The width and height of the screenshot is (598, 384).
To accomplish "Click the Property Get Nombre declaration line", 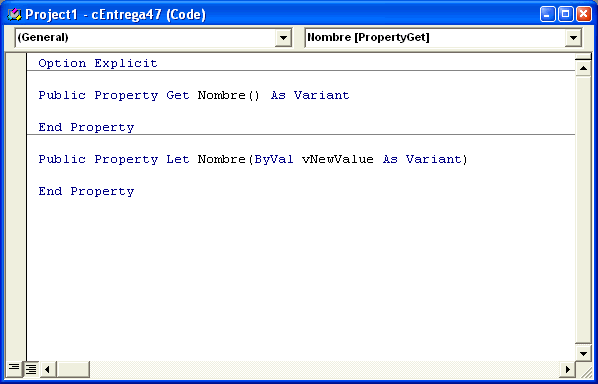I will point(194,95).
